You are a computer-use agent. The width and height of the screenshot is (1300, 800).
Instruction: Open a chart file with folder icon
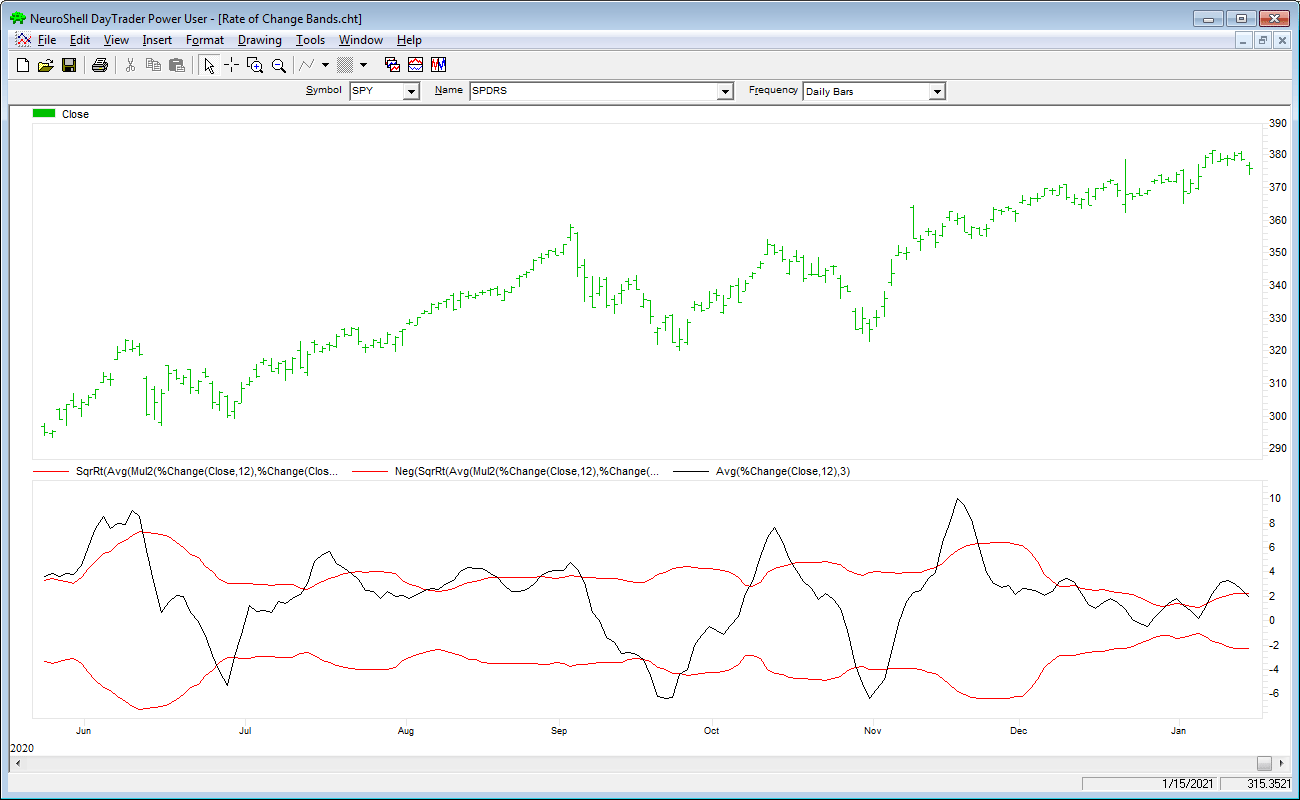[x=45, y=65]
